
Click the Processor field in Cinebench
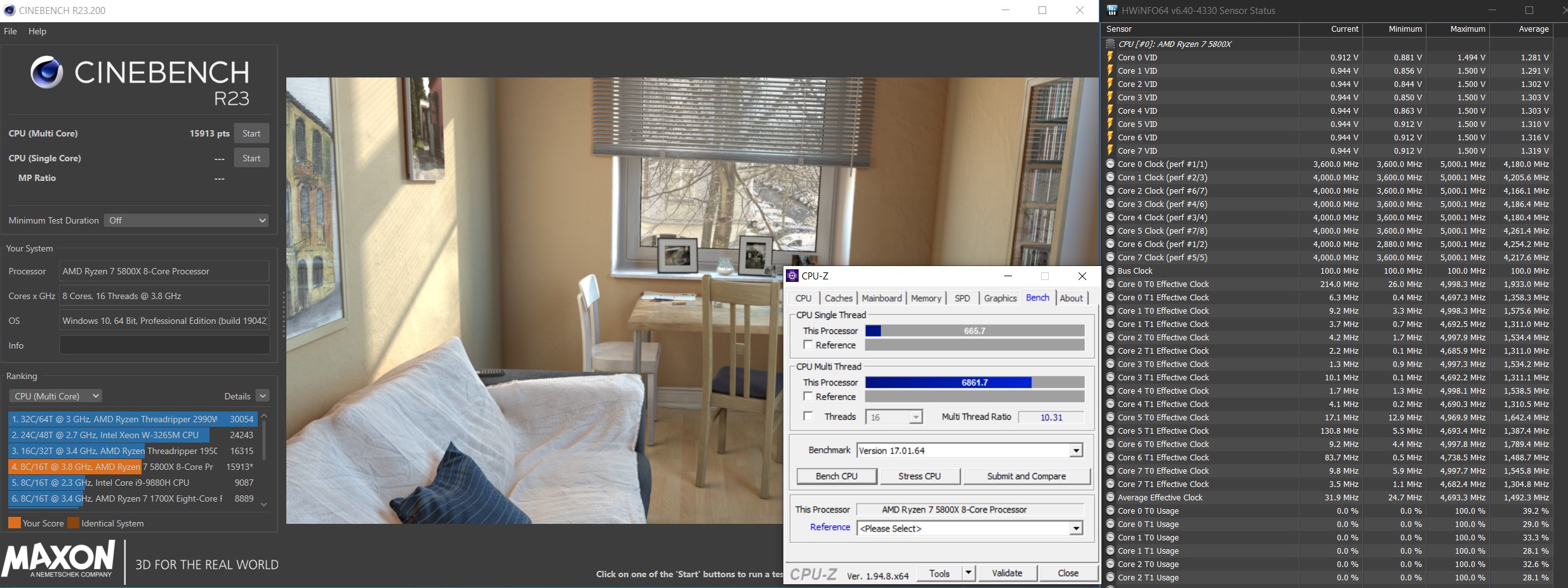[x=164, y=271]
